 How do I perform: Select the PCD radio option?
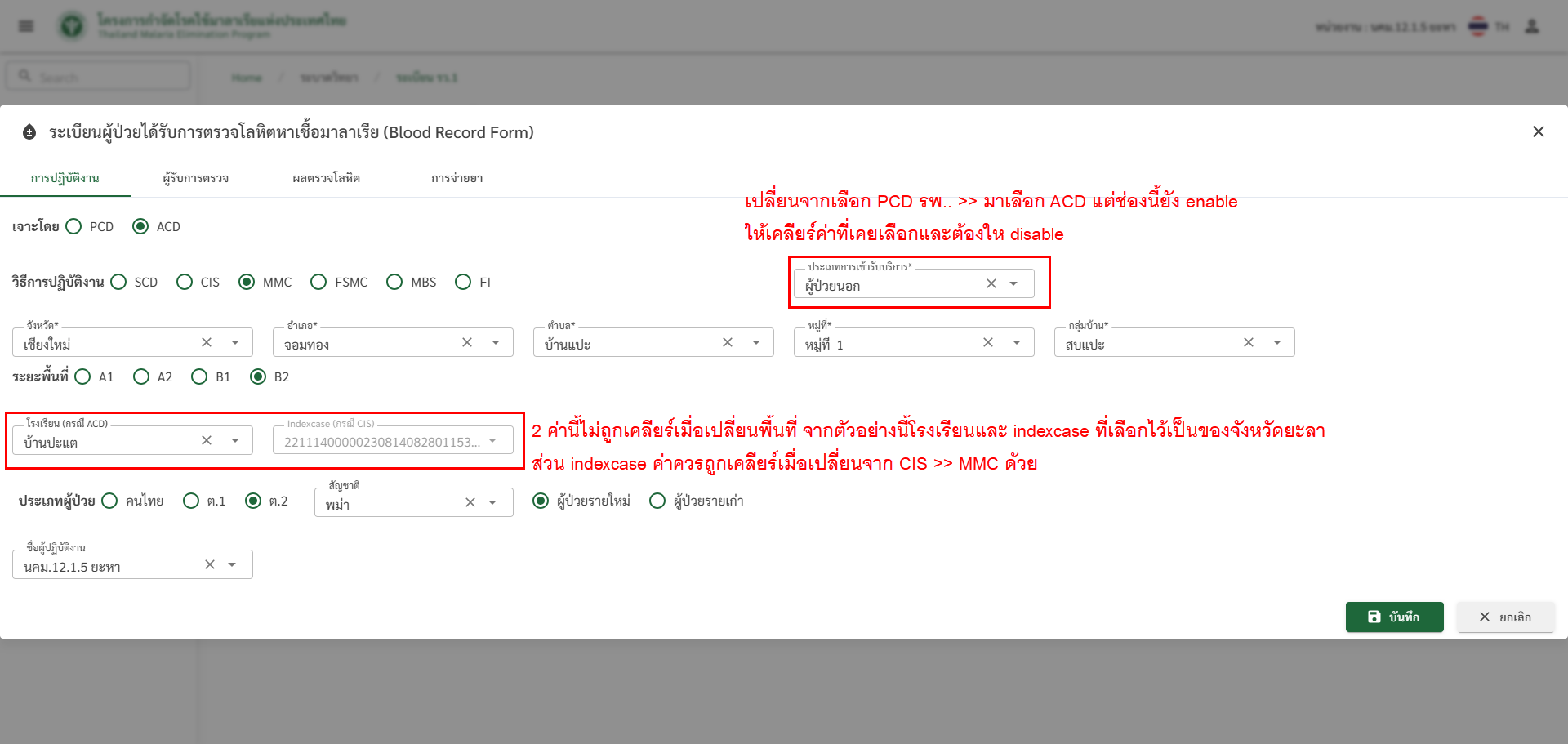[x=74, y=226]
